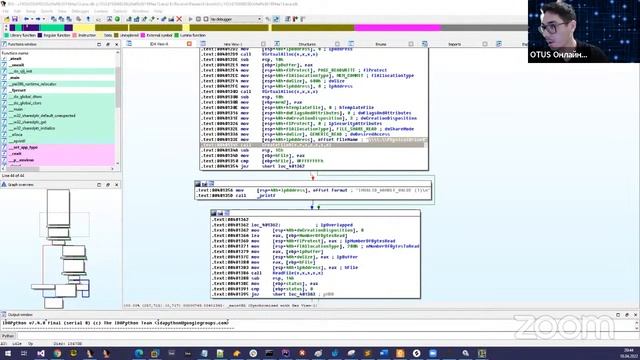Switch to the Structures tab
Screen dimensions: 640x360
point(307,44)
